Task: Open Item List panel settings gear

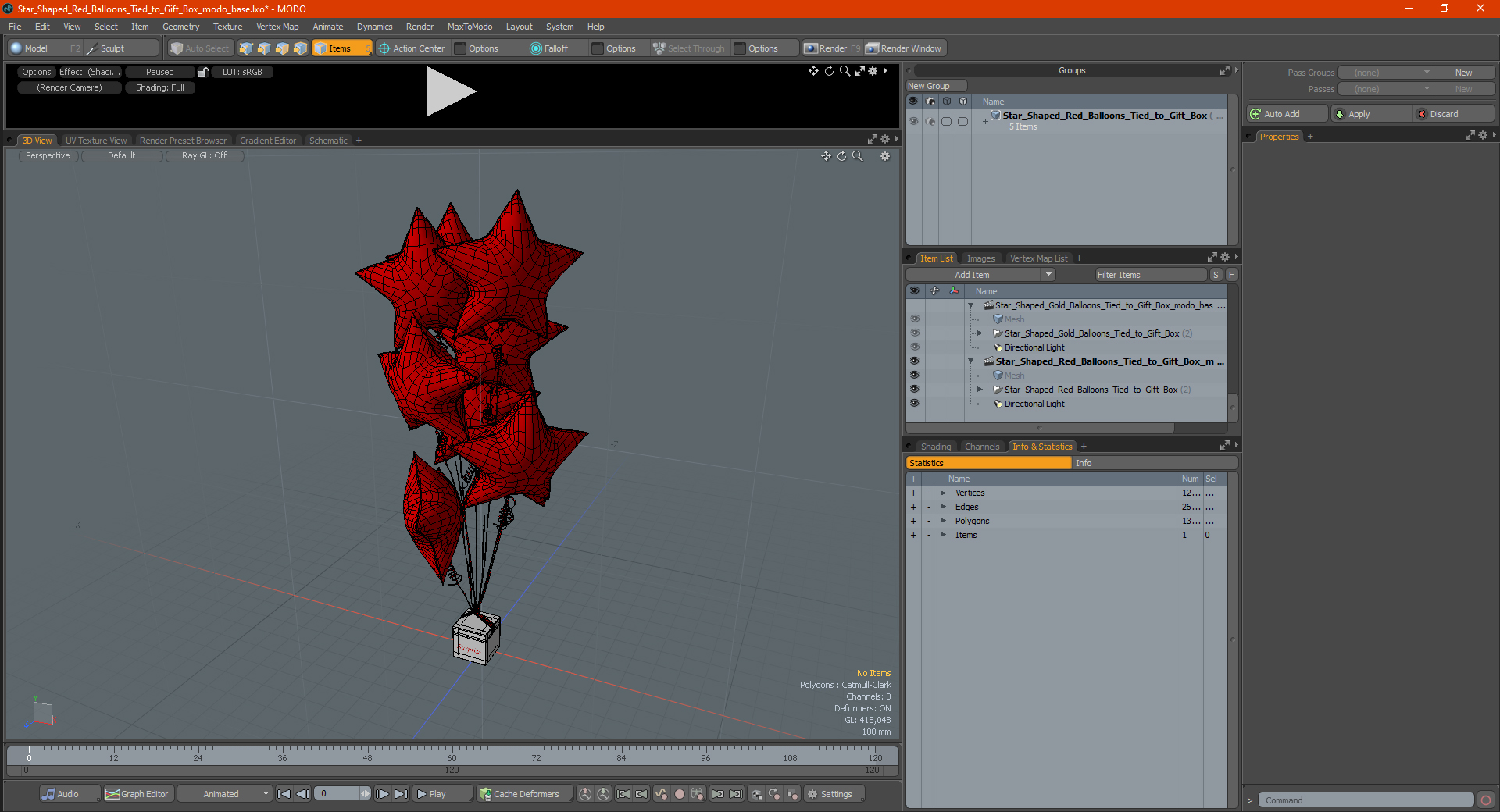Action: pos(1225,257)
